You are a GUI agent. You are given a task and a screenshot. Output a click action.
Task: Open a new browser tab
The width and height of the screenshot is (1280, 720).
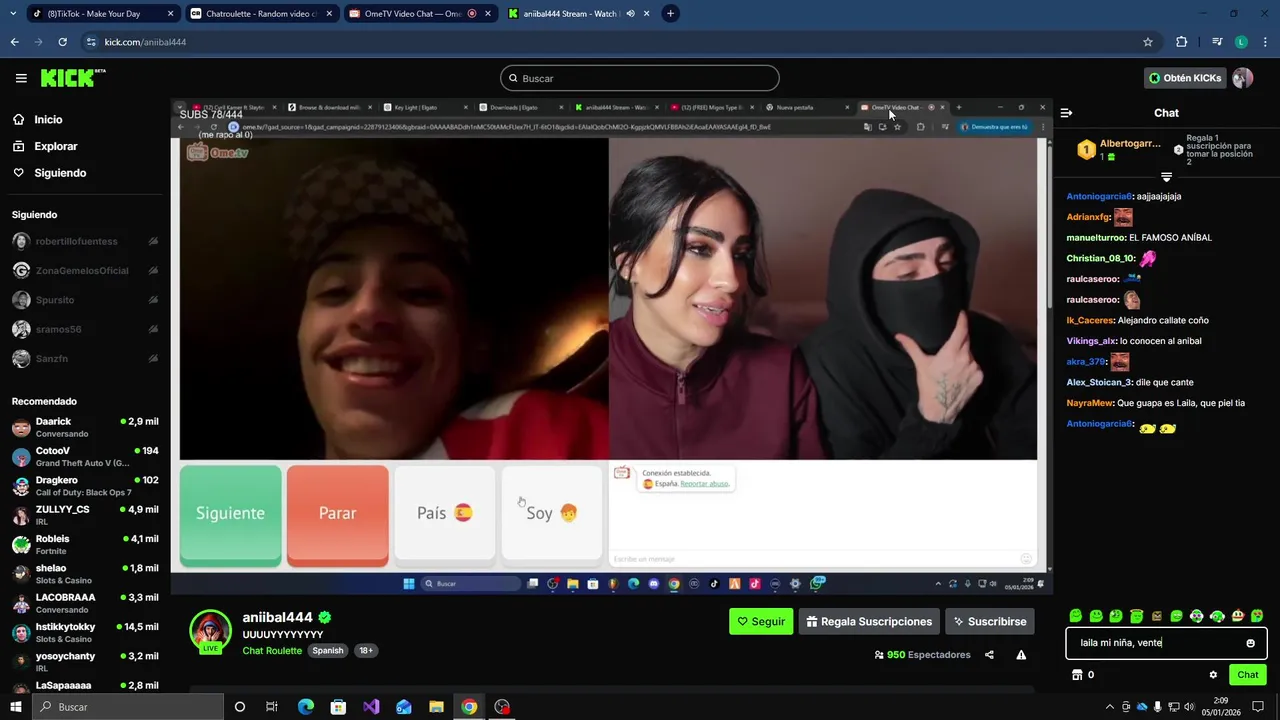click(x=670, y=14)
